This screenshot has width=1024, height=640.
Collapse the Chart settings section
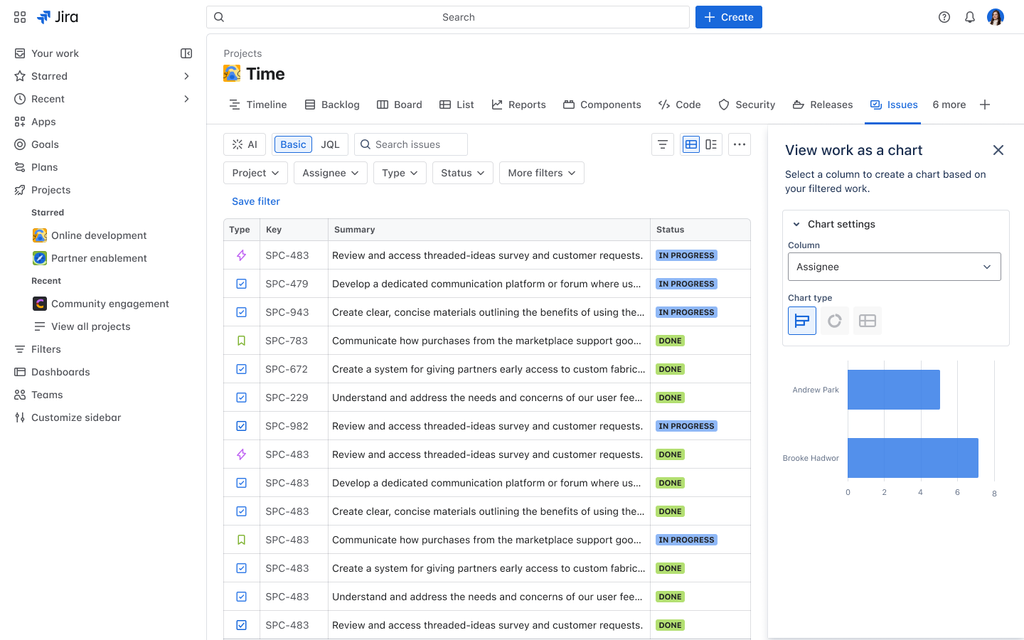[x=795, y=223]
